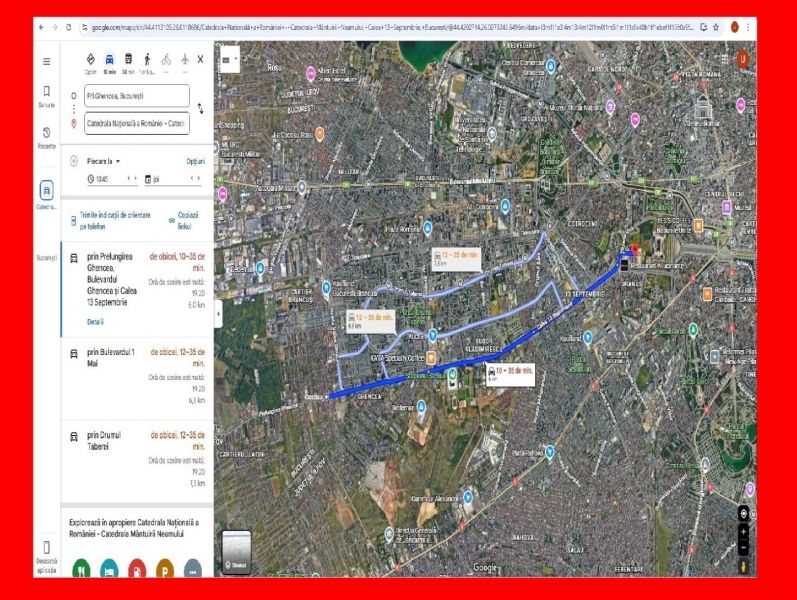Swap start and destination points
Viewport: 797px width, 600px height.
[200, 109]
